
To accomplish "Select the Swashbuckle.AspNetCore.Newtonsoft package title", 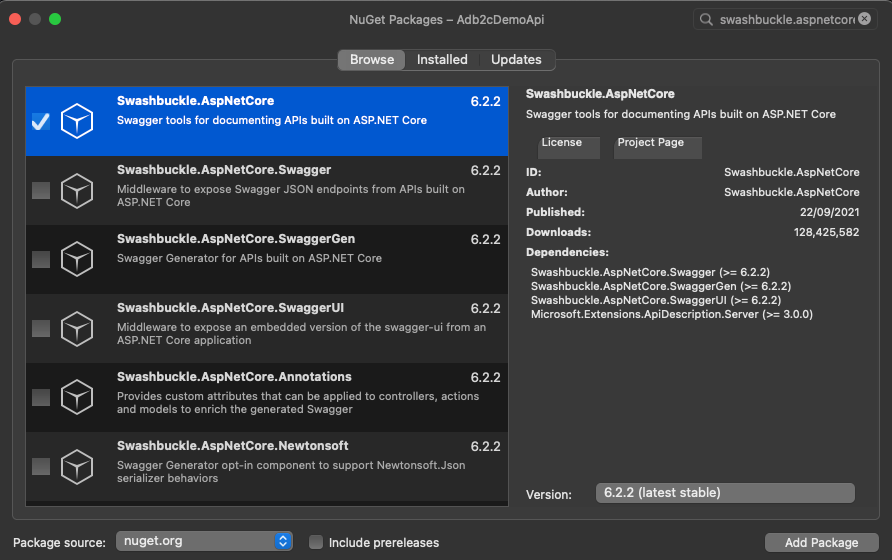I will (x=233, y=446).
